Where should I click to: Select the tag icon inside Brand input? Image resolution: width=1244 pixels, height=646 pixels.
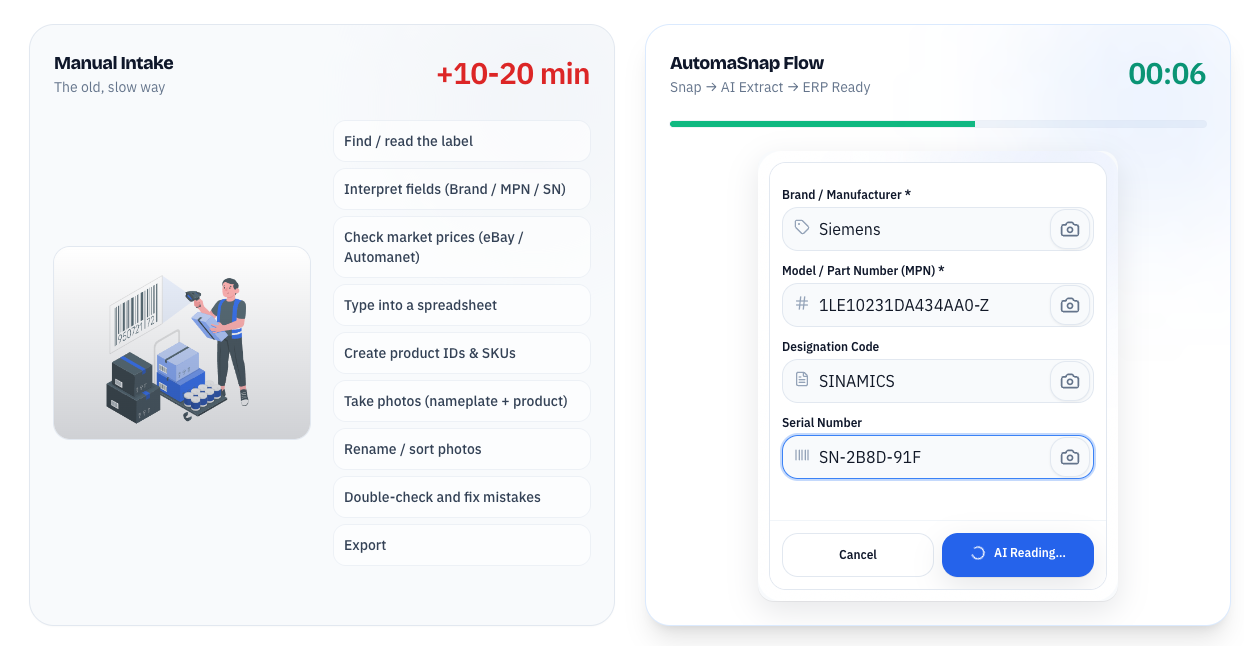(800, 228)
